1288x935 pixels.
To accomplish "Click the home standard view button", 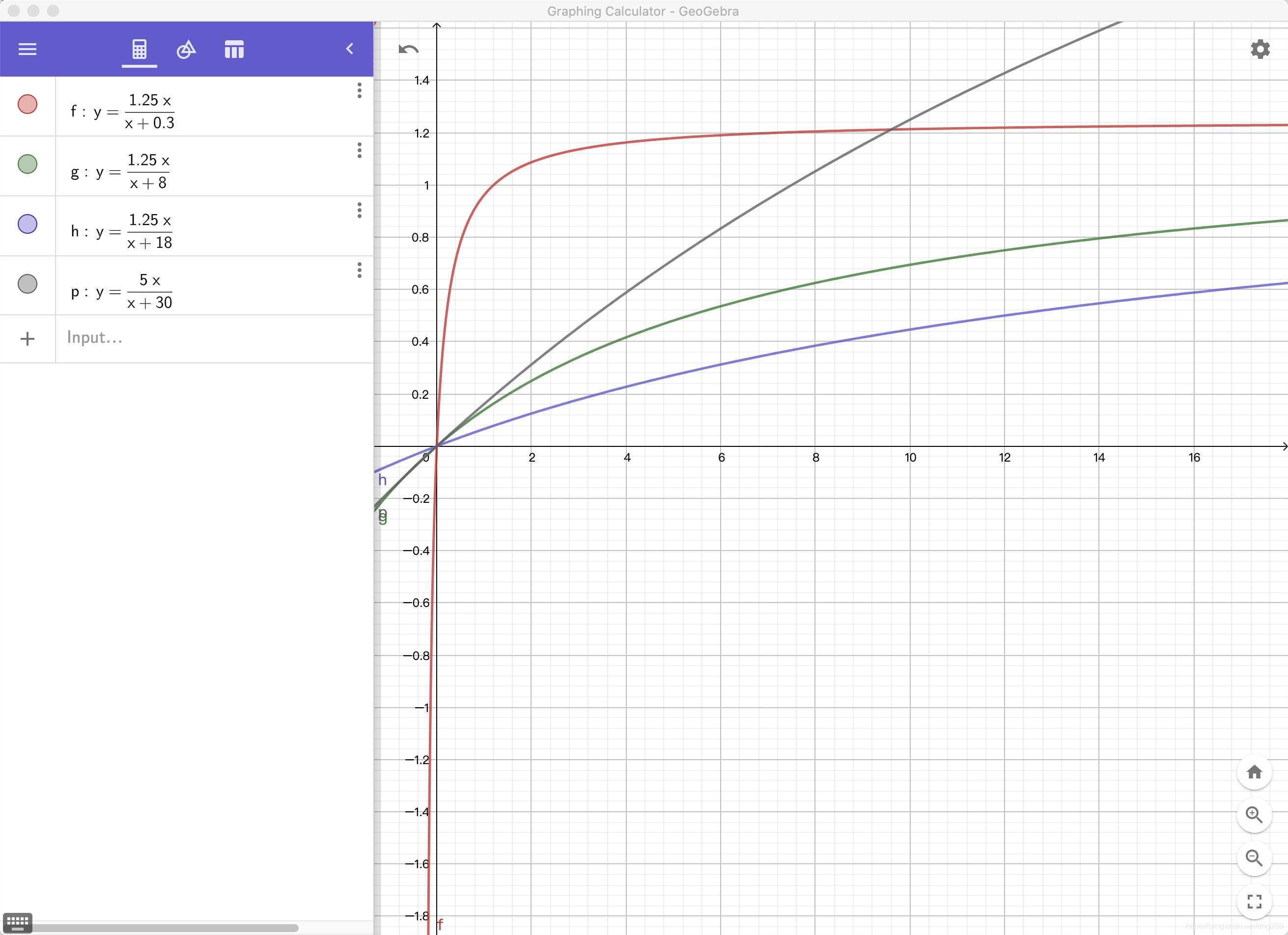I will click(1254, 772).
